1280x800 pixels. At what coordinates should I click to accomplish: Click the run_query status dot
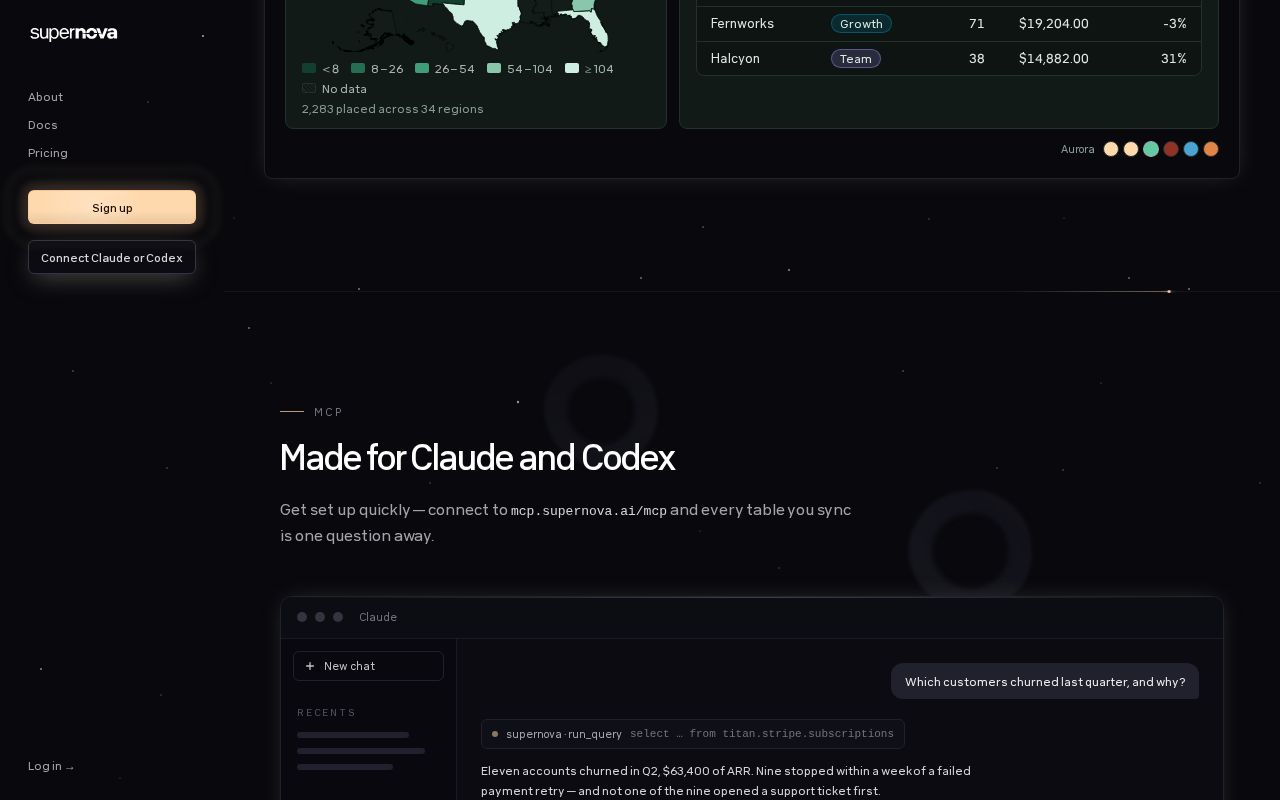coord(495,734)
